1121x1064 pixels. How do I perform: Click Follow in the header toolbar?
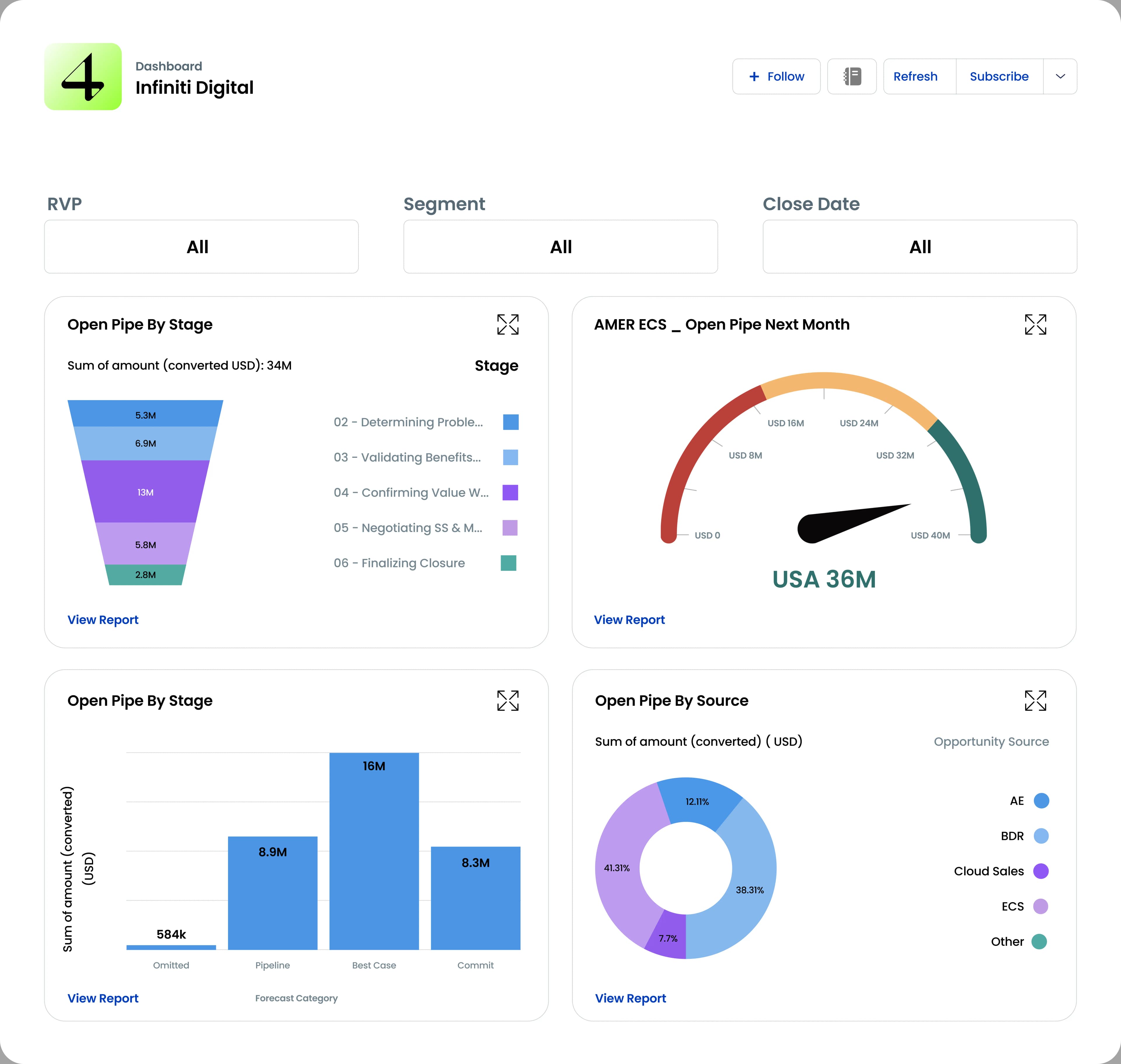776,77
